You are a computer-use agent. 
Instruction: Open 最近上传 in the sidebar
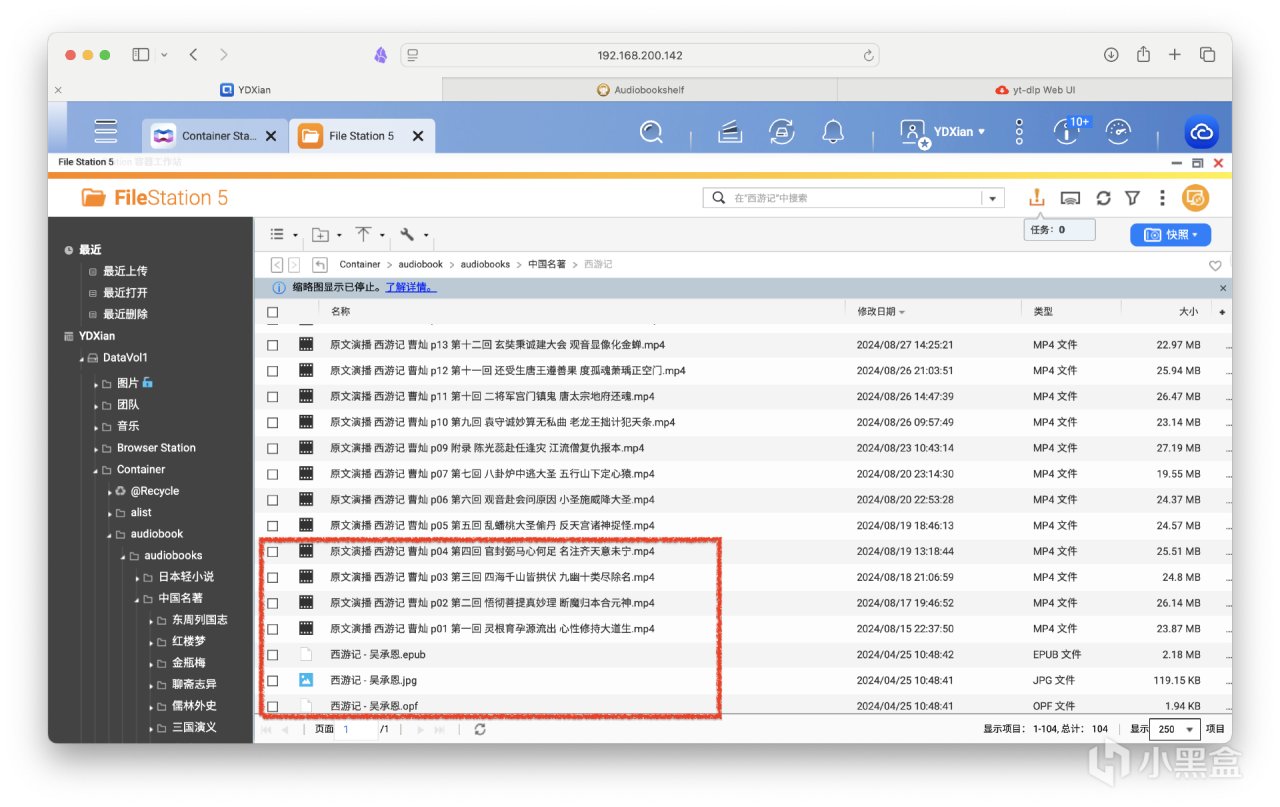[x=125, y=271]
